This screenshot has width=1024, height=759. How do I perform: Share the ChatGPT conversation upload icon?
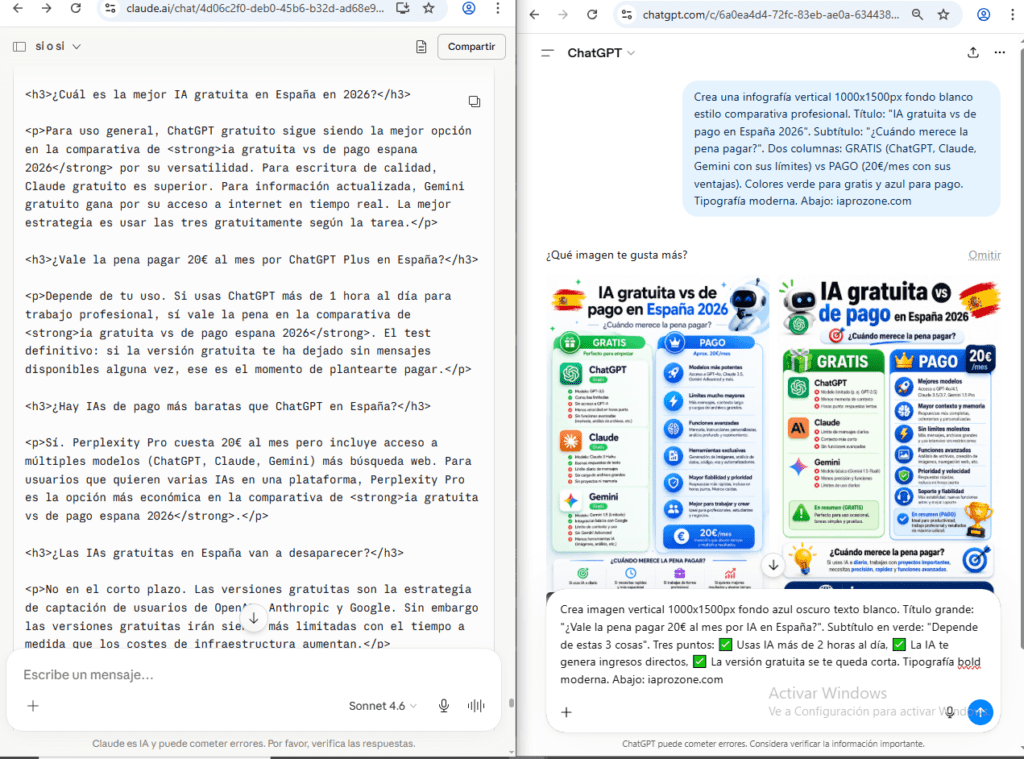973,52
